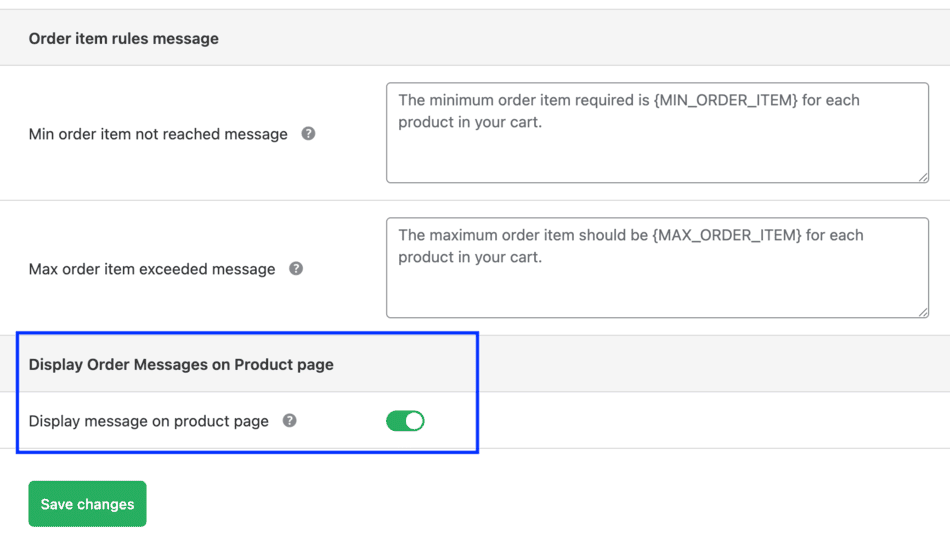
Task: Click help icon beside Min order item message
Action: coord(308,133)
